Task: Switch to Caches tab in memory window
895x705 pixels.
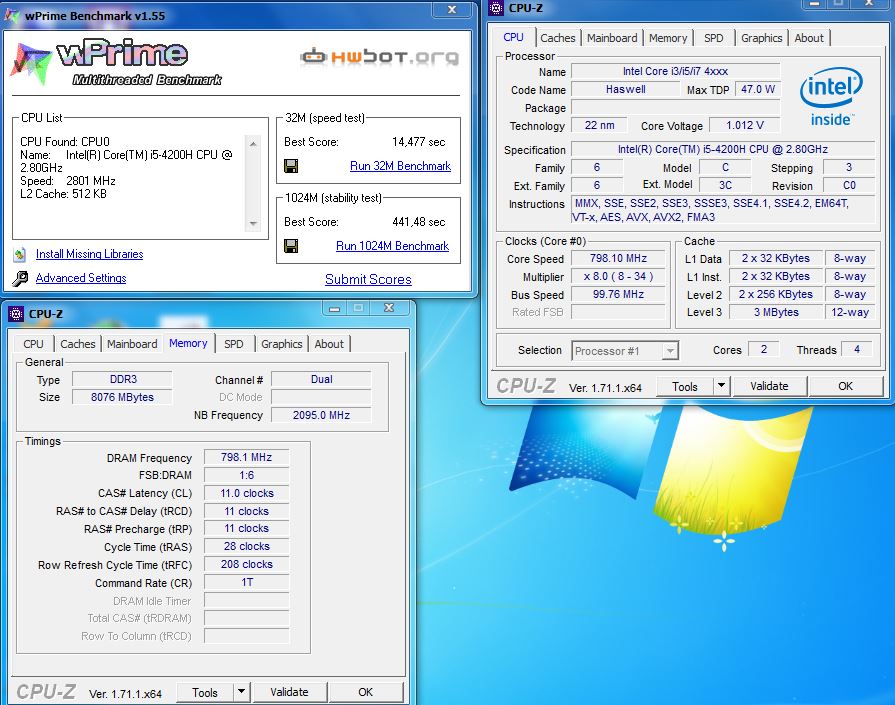Action: point(78,344)
